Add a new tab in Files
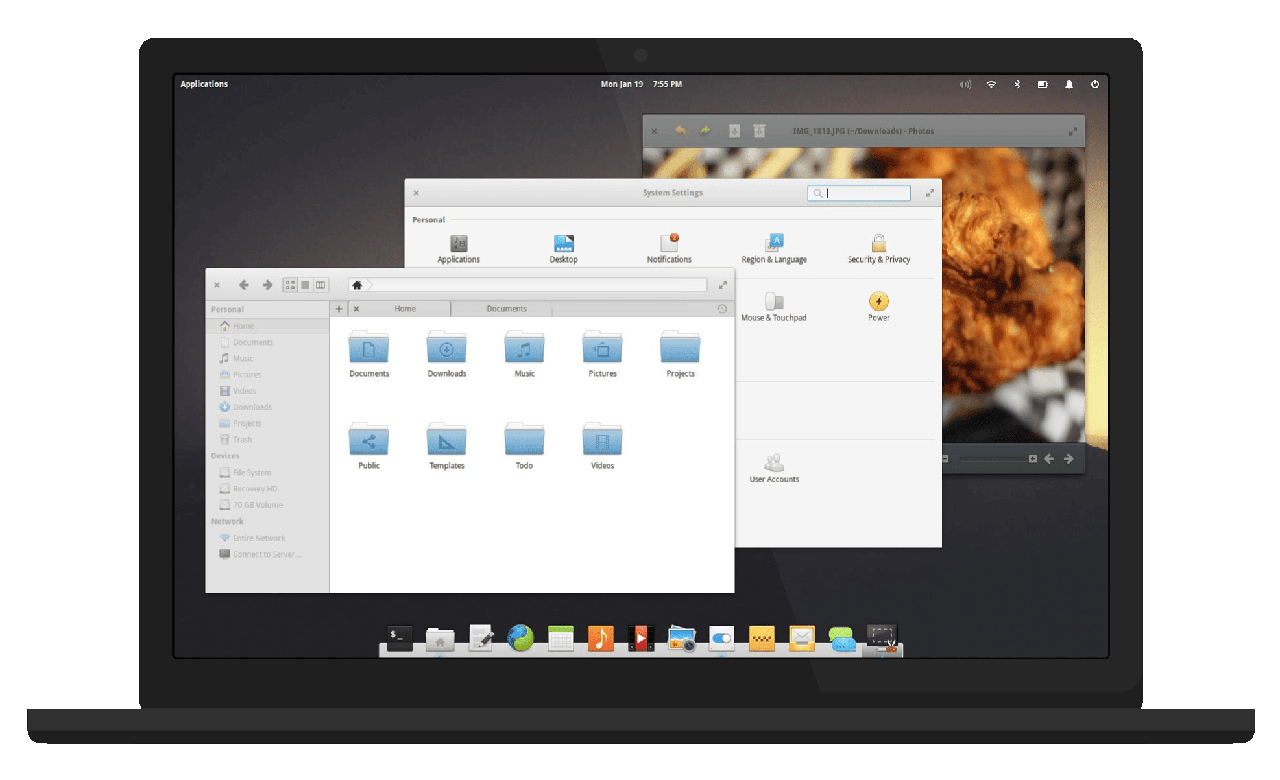This screenshot has height=780, width=1280. 339,309
